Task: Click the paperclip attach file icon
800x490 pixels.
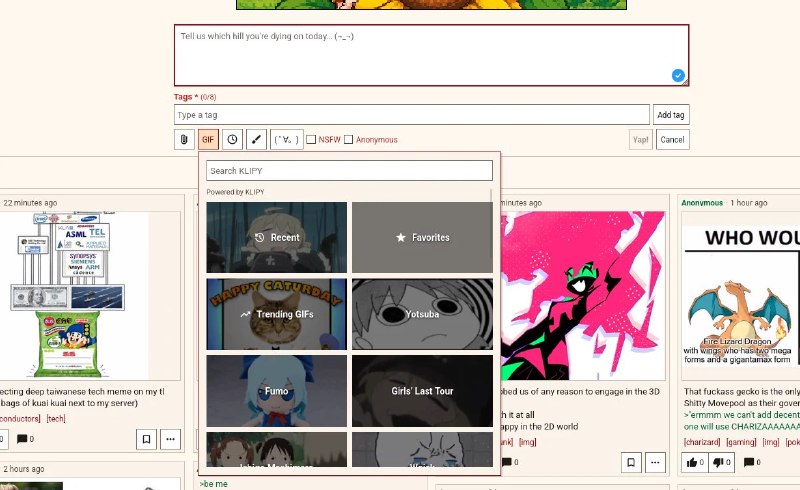Action: click(x=184, y=139)
